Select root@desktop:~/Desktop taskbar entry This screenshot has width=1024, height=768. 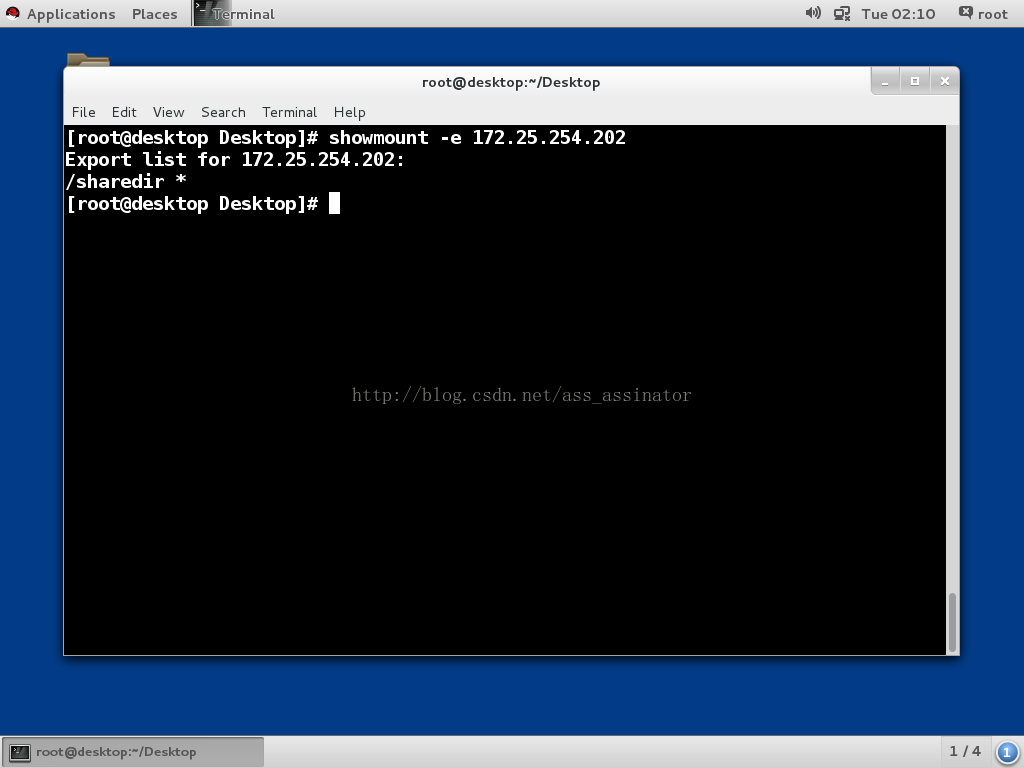pos(133,752)
